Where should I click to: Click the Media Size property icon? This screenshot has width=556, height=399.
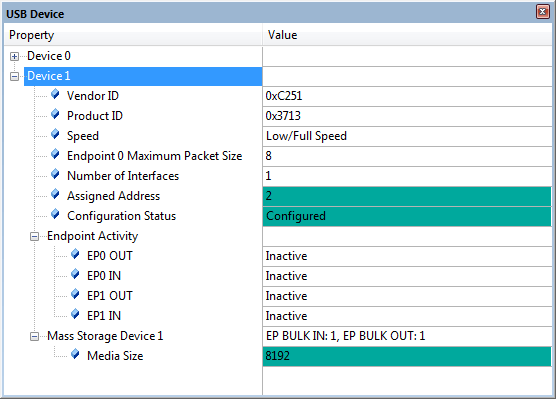(75, 354)
